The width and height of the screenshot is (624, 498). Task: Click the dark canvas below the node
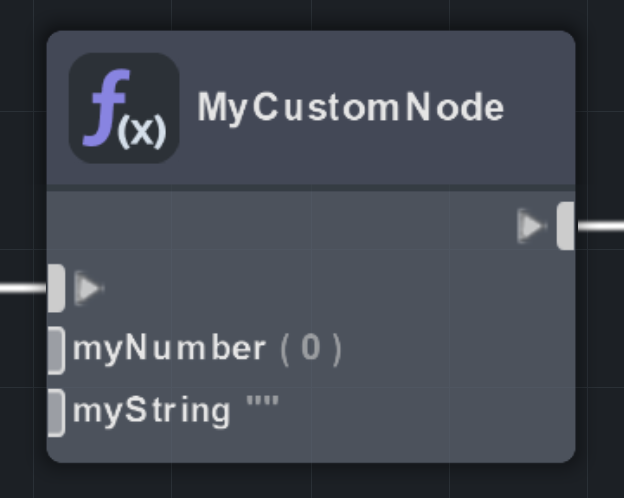click(x=310, y=481)
